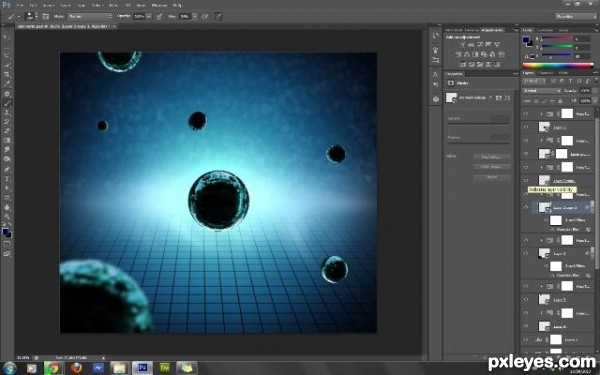
Task: Open Google Chrome from the taskbar
Action: point(53,368)
